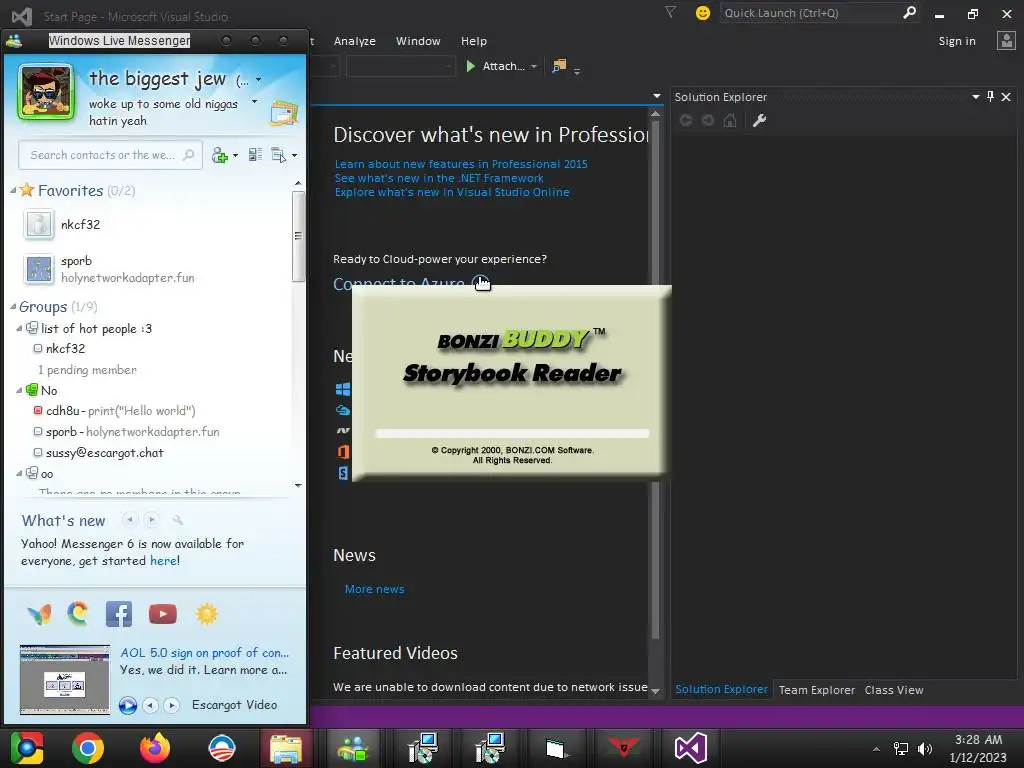Open dropdown arrow beside Attach button
This screenshot has width=1024, height=768.
point(534,67)
